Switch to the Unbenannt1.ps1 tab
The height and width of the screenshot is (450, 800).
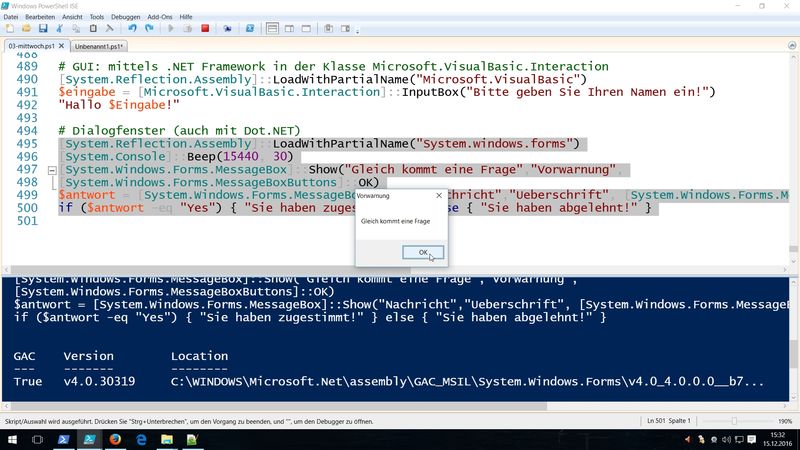[98, 46]
